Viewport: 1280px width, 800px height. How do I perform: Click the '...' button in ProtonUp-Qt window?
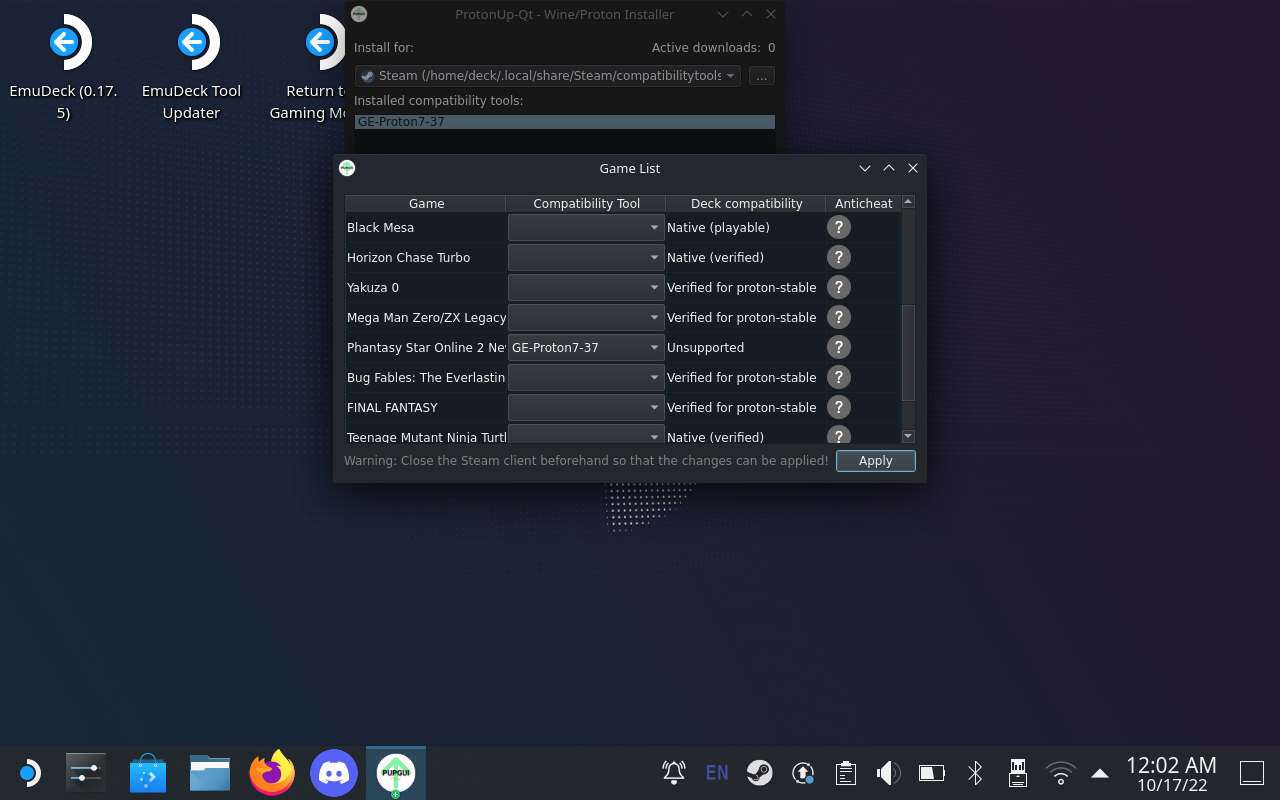click(x=762, y=76)
